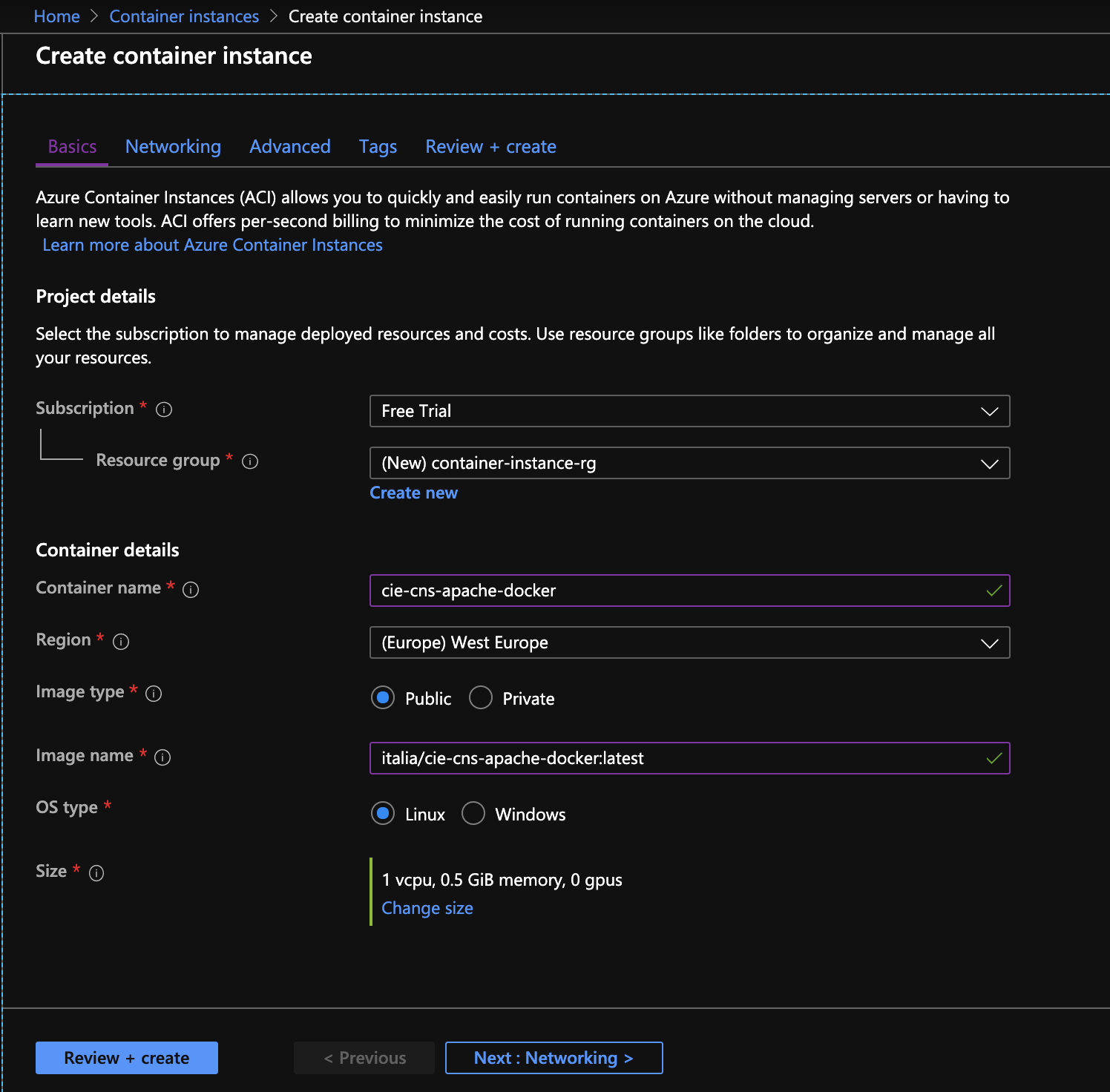Click the Container details heading
The image size is (1110, 1092).
(x=108, y=550)
